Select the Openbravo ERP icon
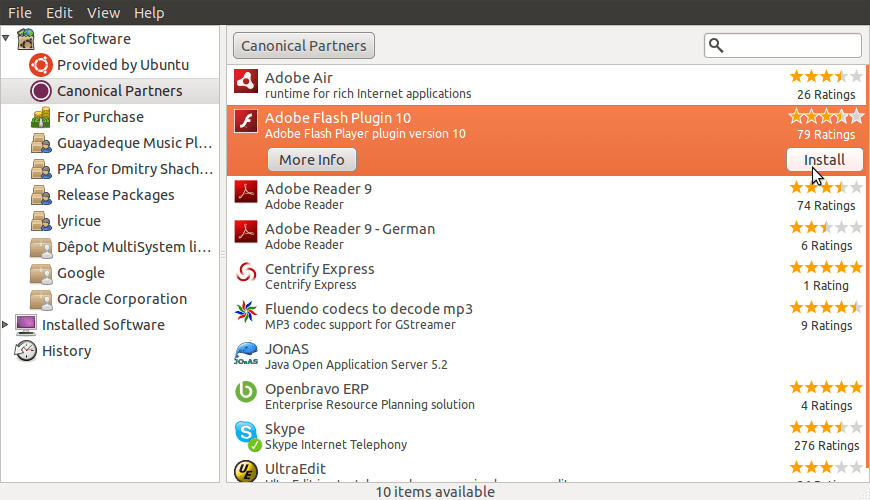Image resolution: width=870 pixels, height=500 pixels. (x=246, y=393)
